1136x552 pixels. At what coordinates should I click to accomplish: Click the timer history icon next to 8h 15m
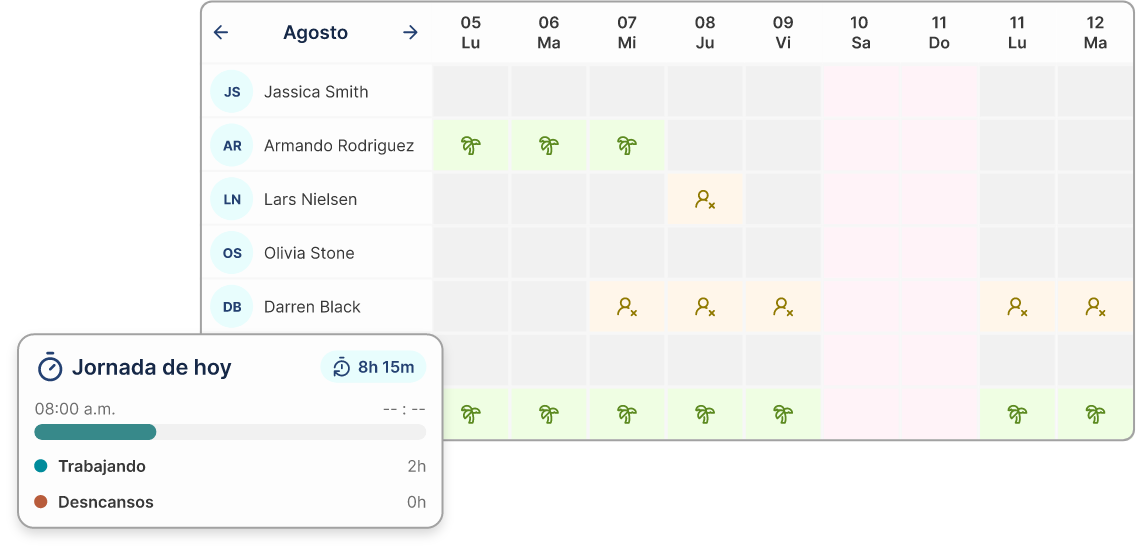click(342, 367)
